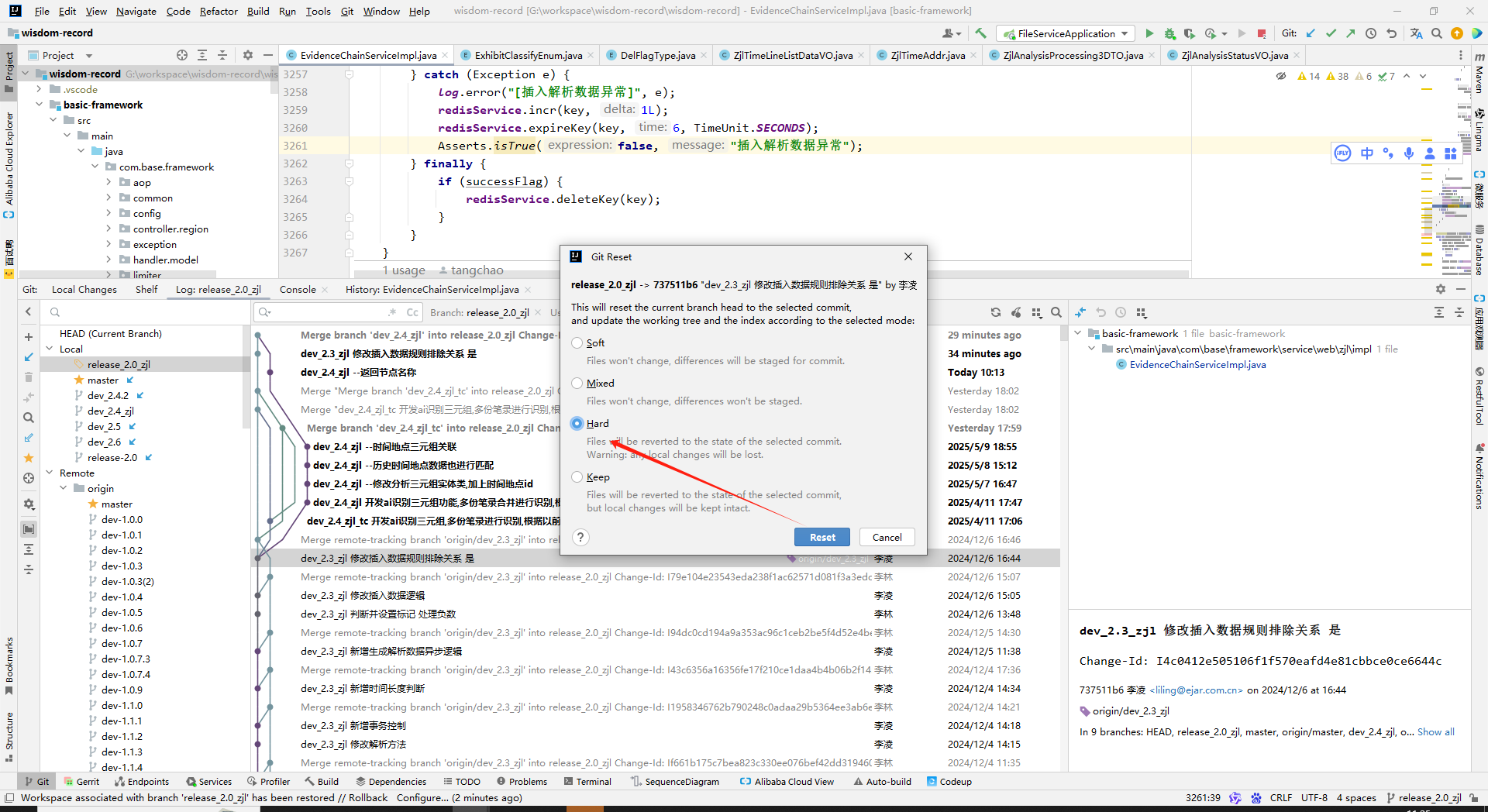The height and width of the screenshot is (812, 1488).
Task: Switch to the Local Changes tab
Action: (84, 290)
